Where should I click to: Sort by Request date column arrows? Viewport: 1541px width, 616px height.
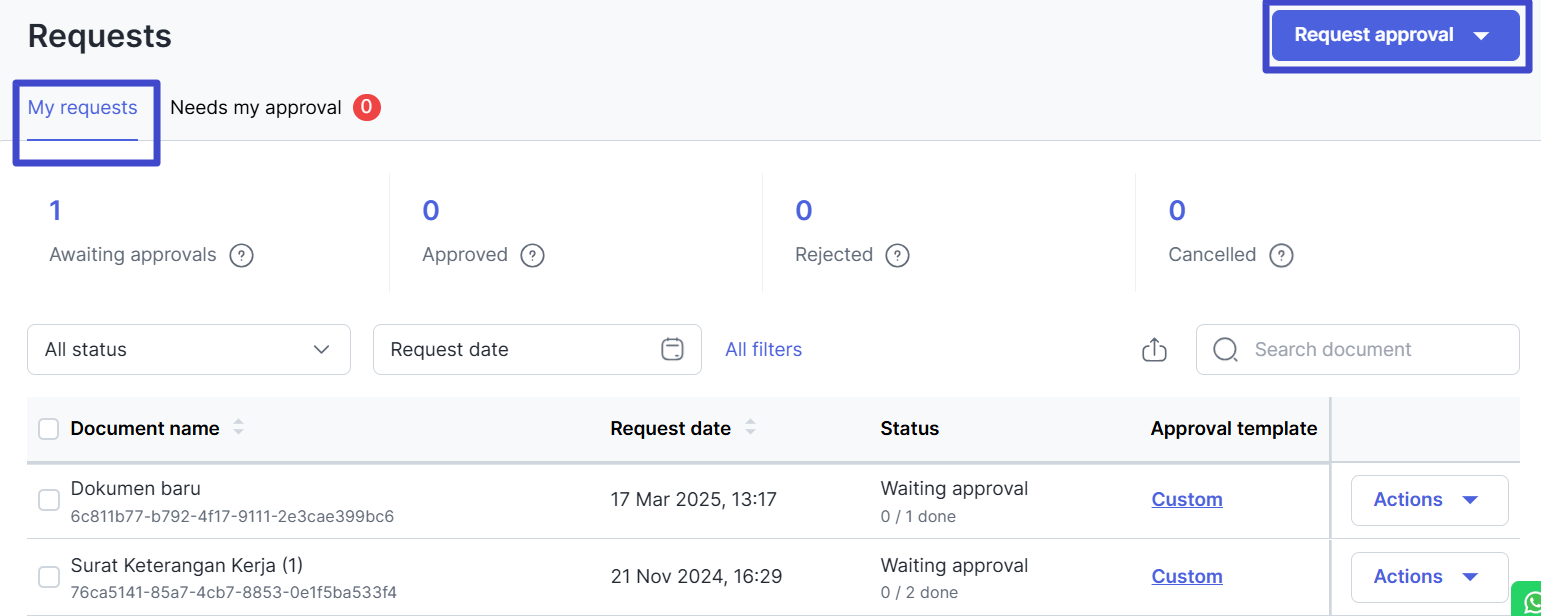[x=750, y=428]
